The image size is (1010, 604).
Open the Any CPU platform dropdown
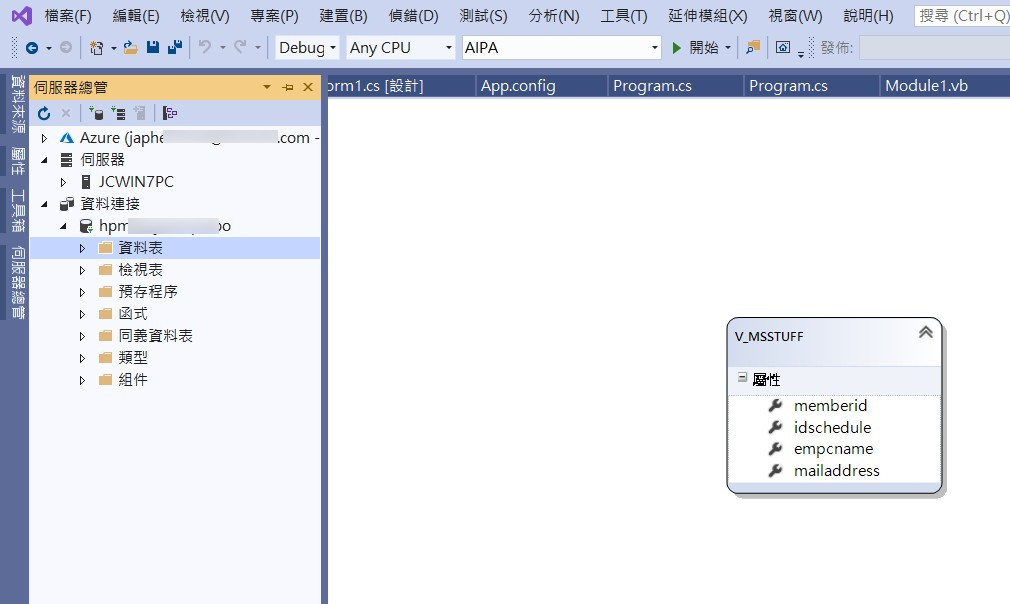[401, 48]
